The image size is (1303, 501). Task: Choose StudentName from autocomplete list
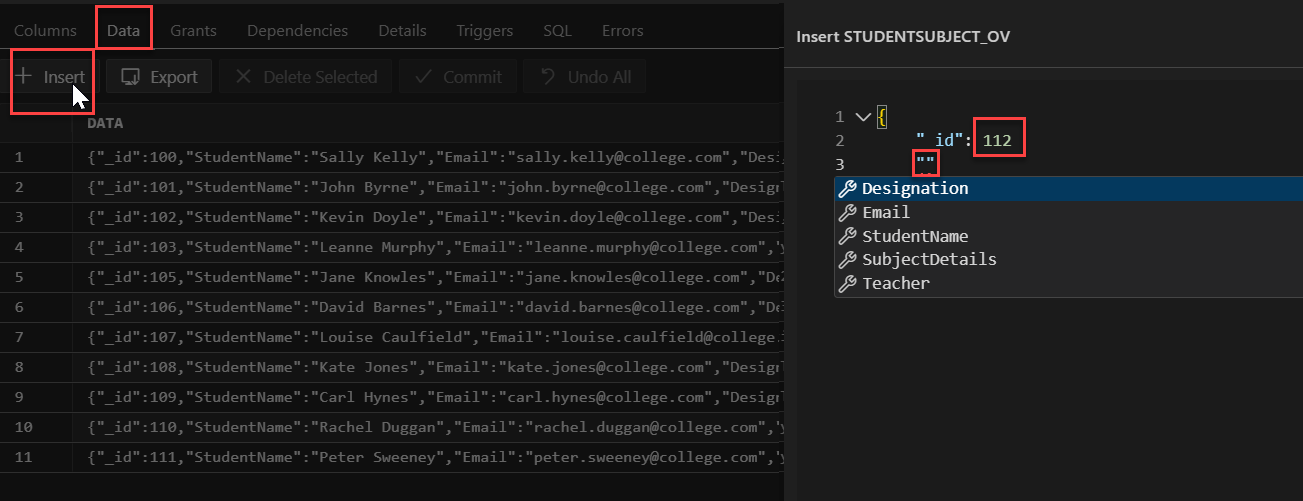pyautogui.click(x=915, y=236)
